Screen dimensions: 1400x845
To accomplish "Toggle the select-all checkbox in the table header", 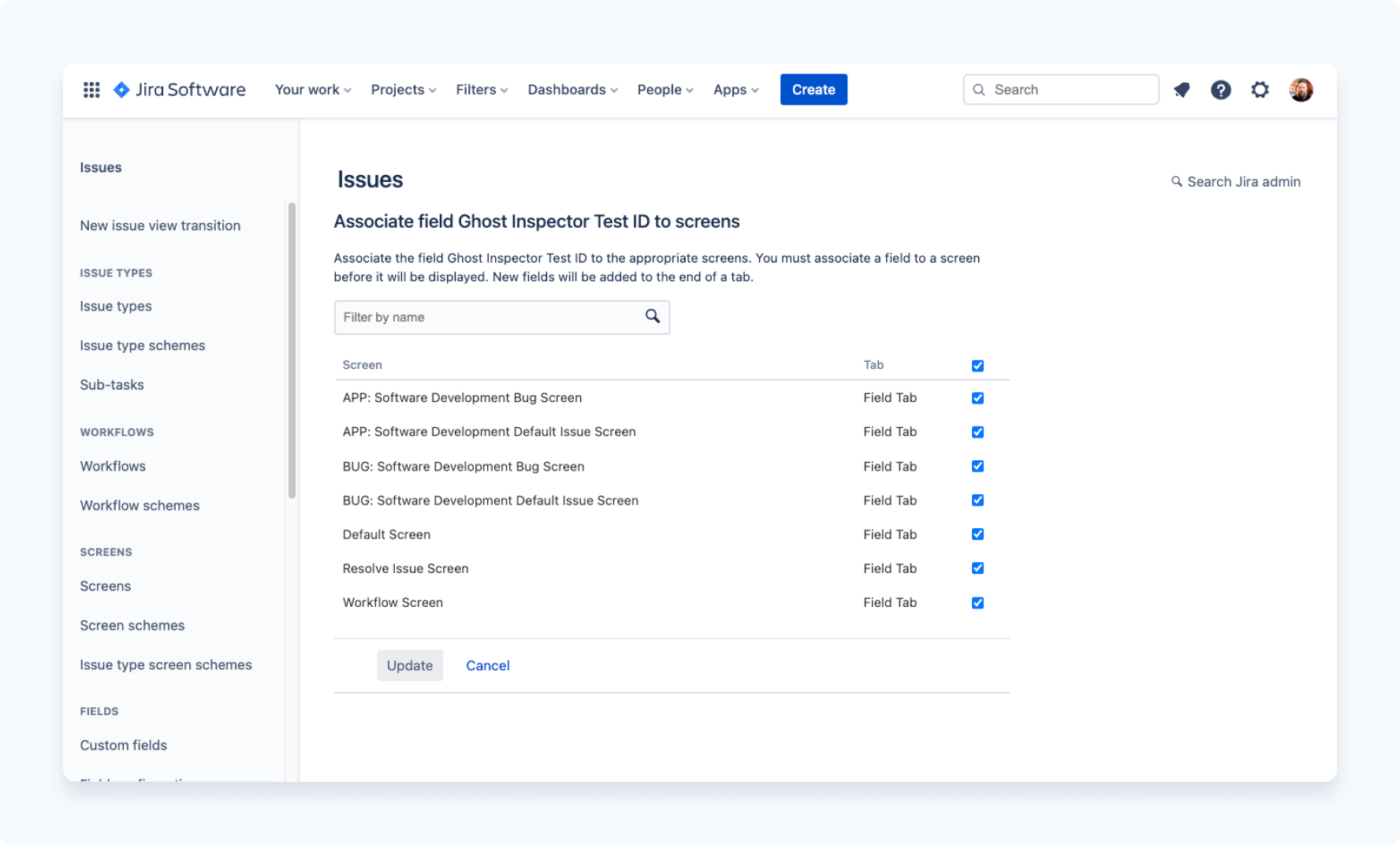I will click(x=977, y=366).
